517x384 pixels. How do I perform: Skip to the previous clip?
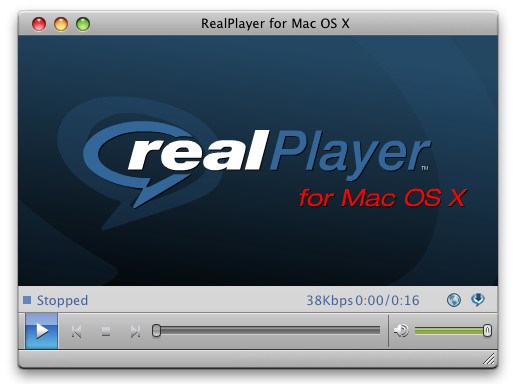click(x=77, y=331)
